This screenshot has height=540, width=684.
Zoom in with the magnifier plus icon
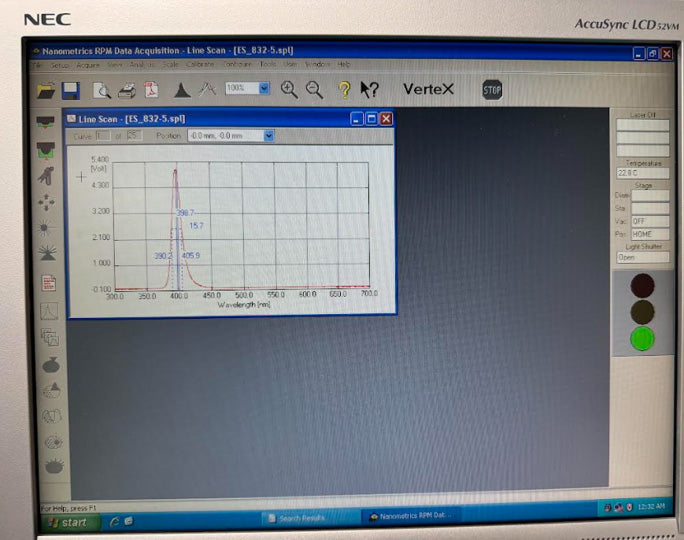[x=289, y=89]
